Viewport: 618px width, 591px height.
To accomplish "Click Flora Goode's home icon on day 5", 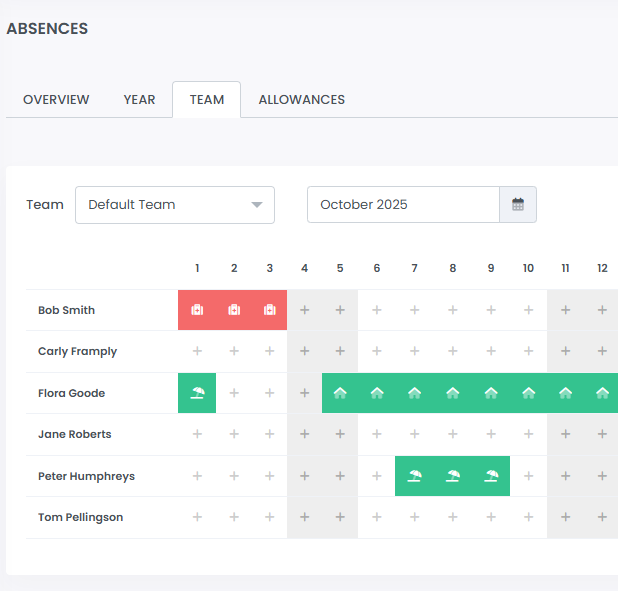I will click(x=340, y=393).
